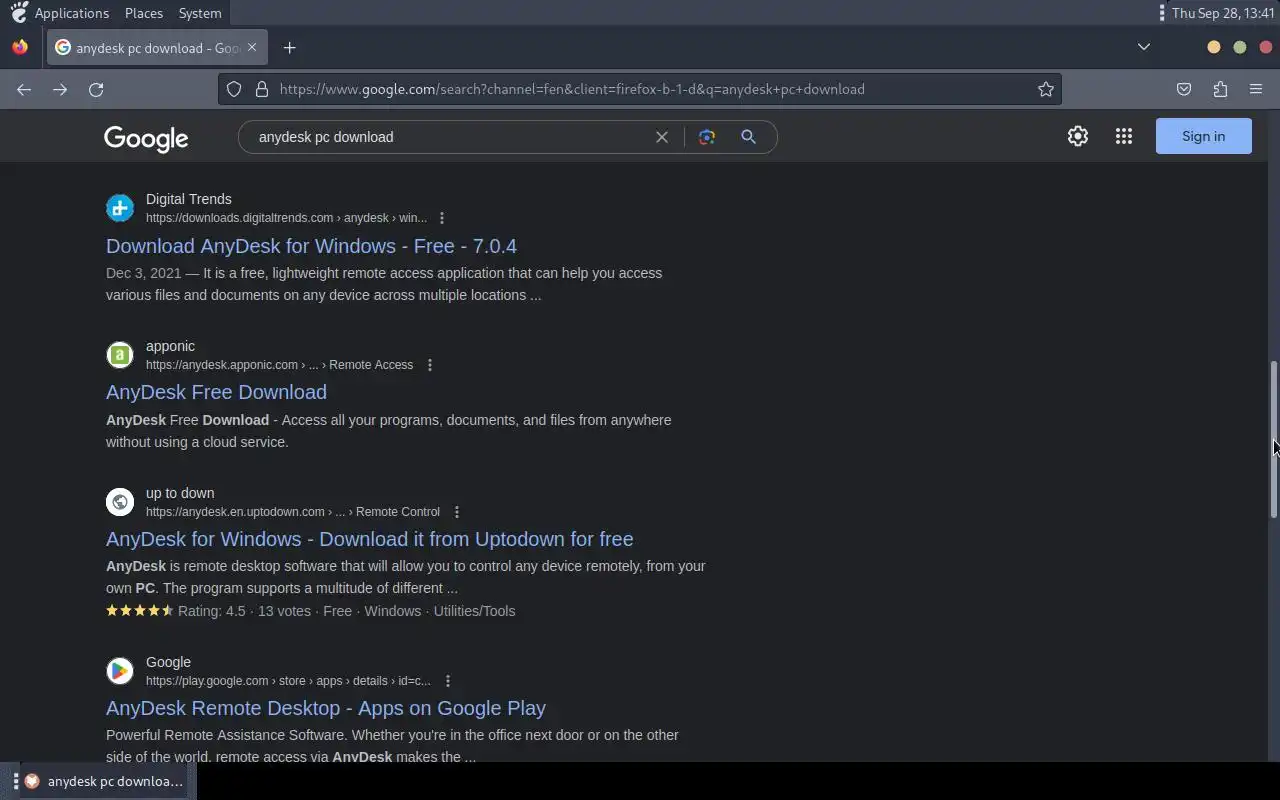Open Google quick settings gear
This screenshot has height=800, width=1280.
pos(1078,136)
